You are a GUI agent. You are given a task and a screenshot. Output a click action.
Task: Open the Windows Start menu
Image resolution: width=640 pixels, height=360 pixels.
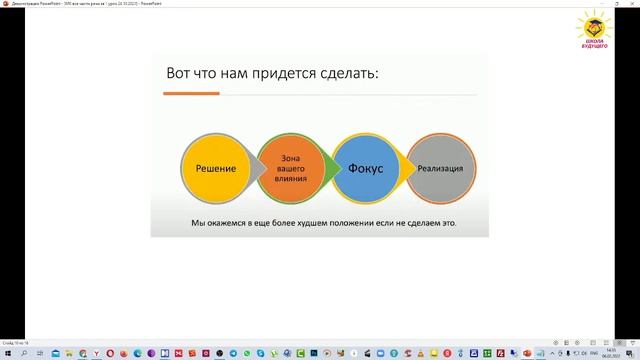tap(8, 353)
